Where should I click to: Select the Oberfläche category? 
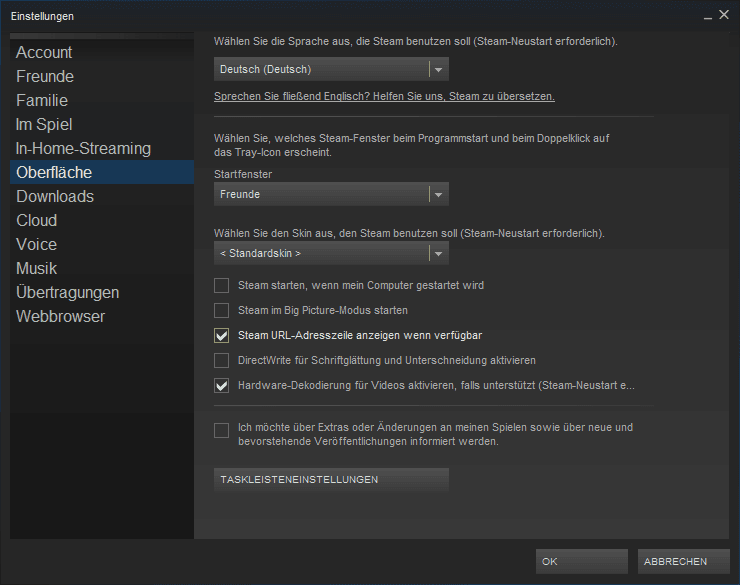[102, 172]
